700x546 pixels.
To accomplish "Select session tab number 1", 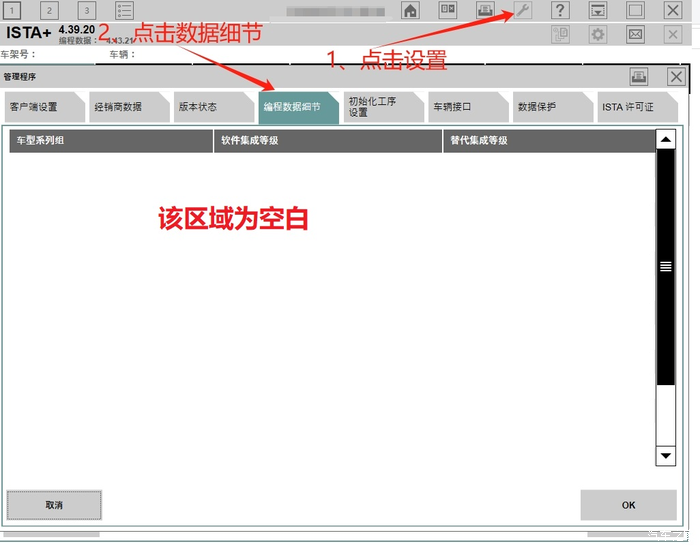I will click(x=13, y=10).
